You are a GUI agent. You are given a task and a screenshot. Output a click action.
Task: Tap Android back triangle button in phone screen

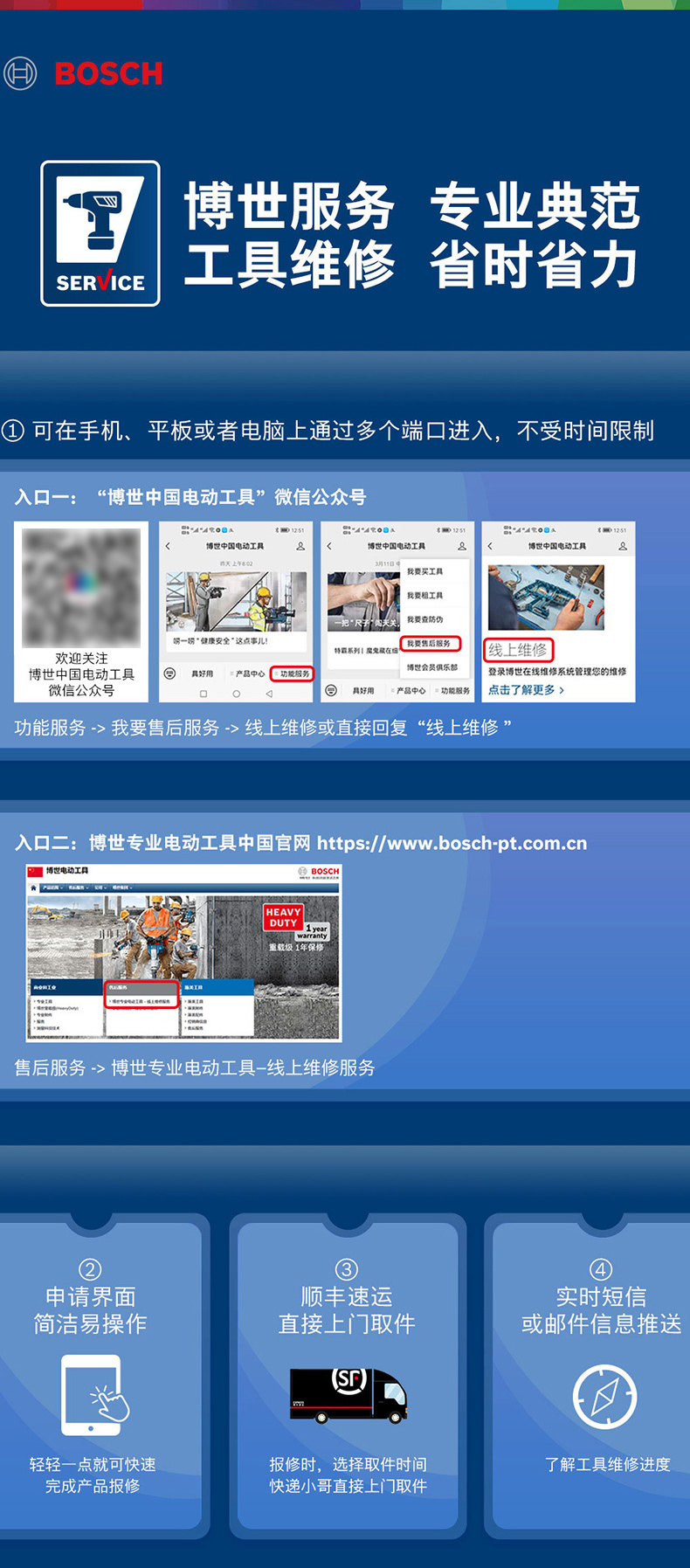[269, 694]
